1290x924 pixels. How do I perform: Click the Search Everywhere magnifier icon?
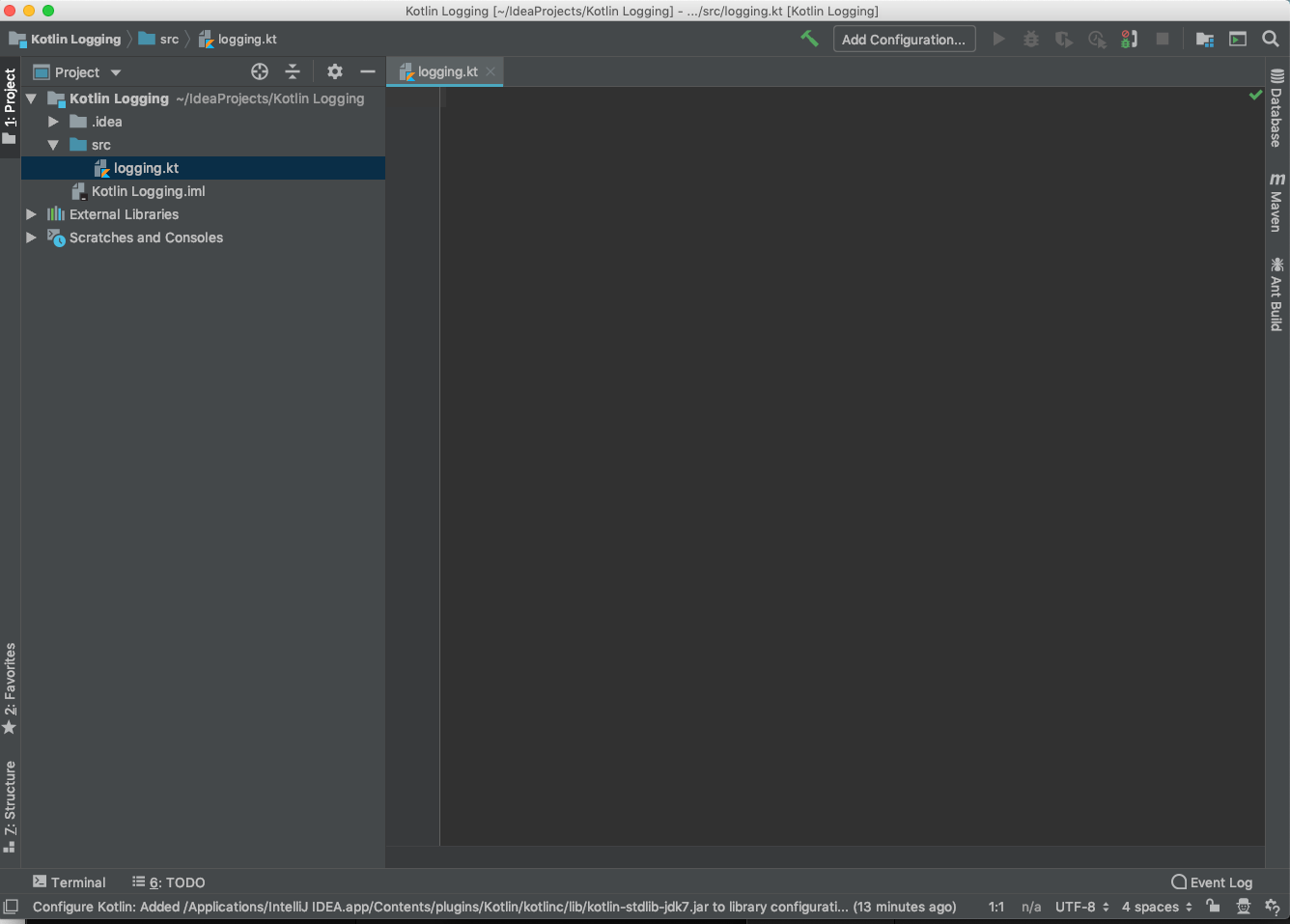click(1271, 40)
